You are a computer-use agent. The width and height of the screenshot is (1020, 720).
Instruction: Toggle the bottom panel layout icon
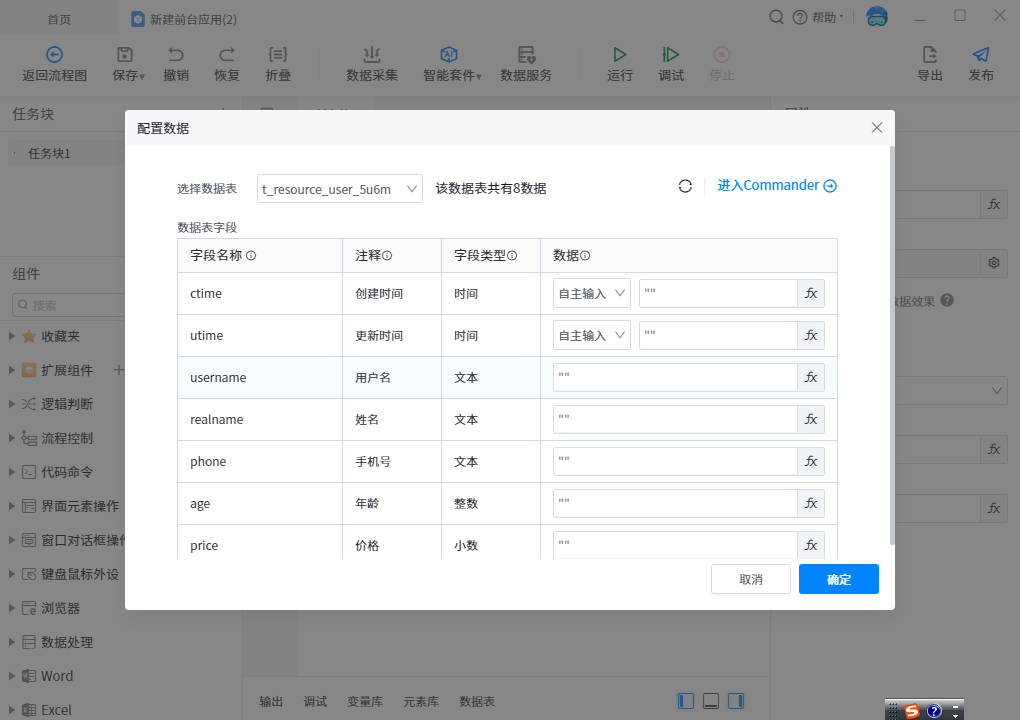click(x=711, y=701)
